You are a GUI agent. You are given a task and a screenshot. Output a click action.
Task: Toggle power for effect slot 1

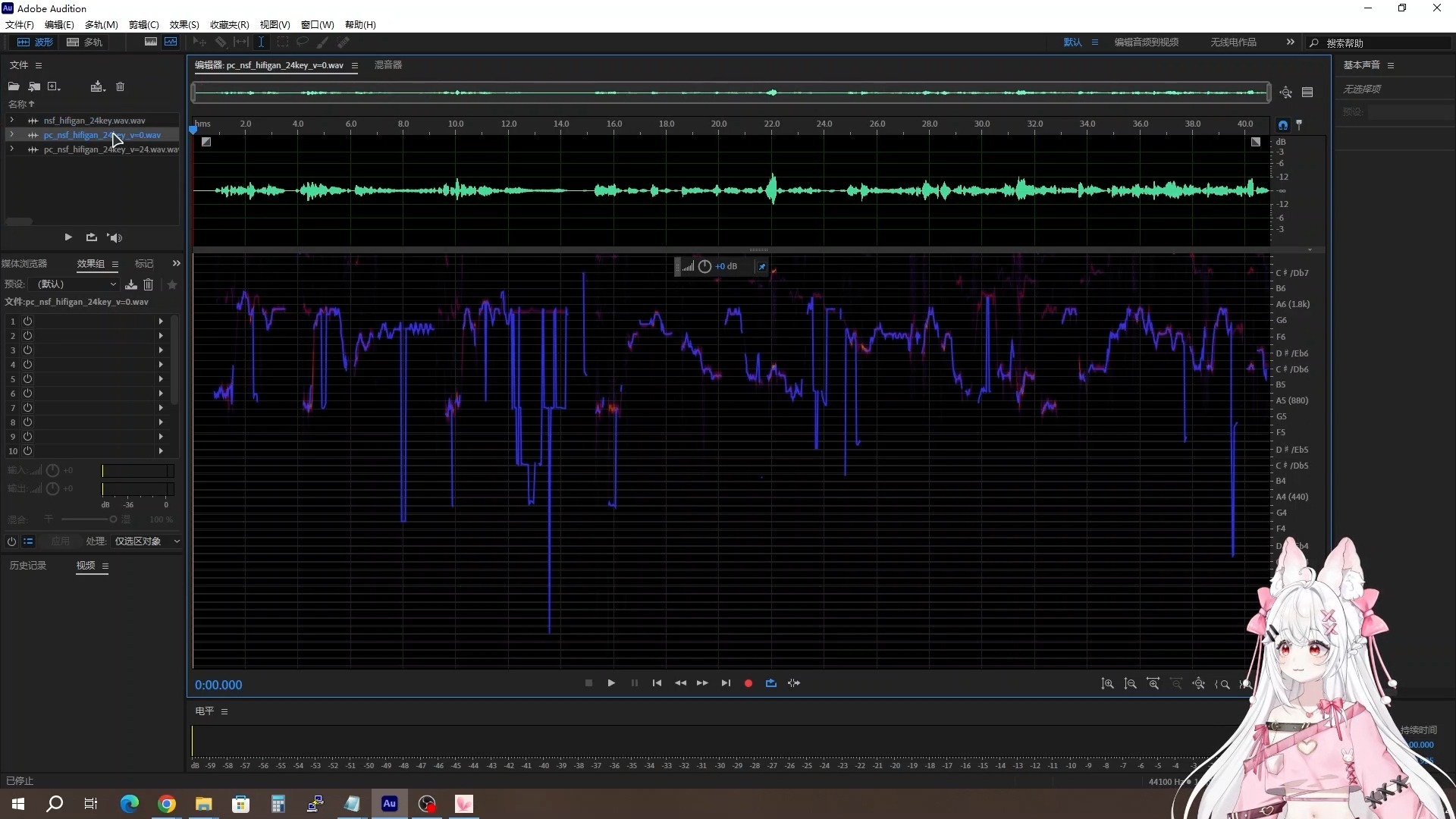click(27, 322)
